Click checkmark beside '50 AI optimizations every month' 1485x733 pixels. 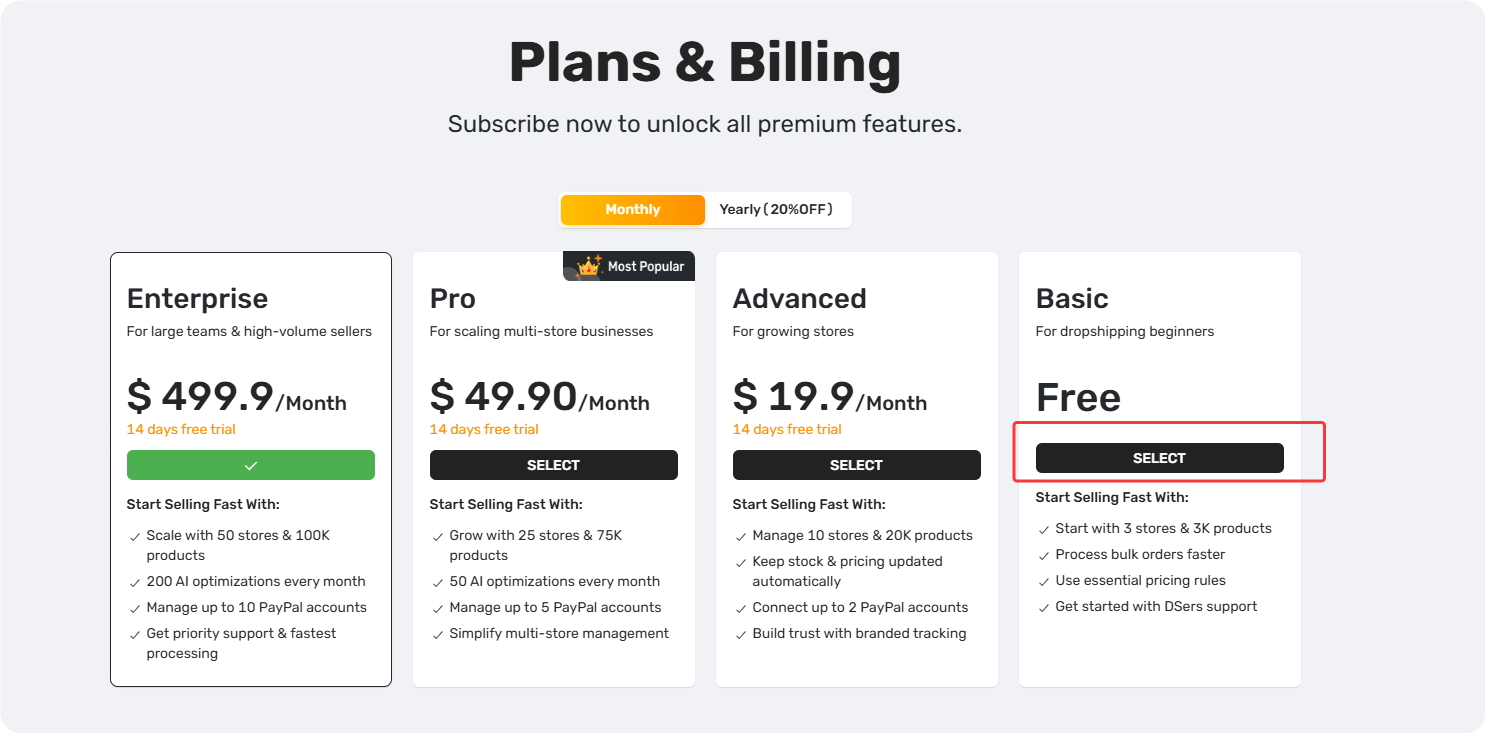[x=438, y=583]
